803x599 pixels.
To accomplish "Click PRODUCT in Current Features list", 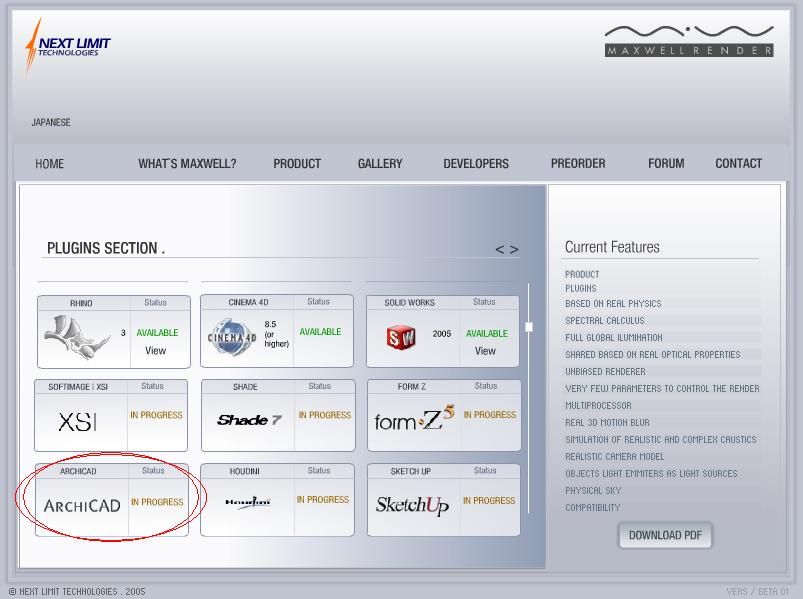I will pos(582,274).
